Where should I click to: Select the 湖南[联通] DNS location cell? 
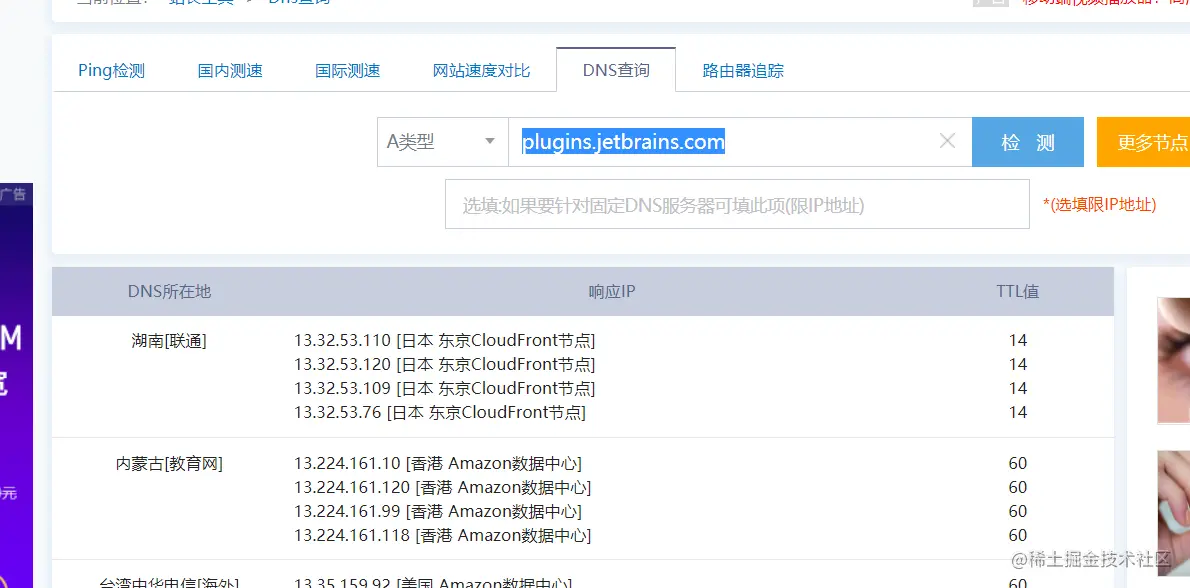pyautogui.click(x=169, y=341)
